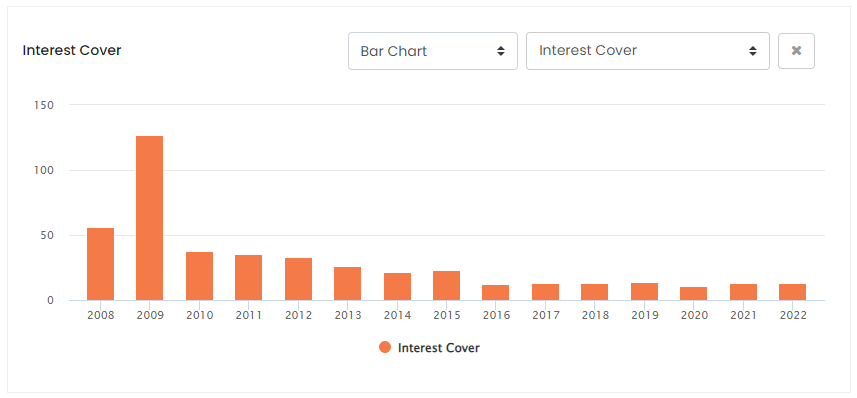Click the 2020 bar

(694, 294)
